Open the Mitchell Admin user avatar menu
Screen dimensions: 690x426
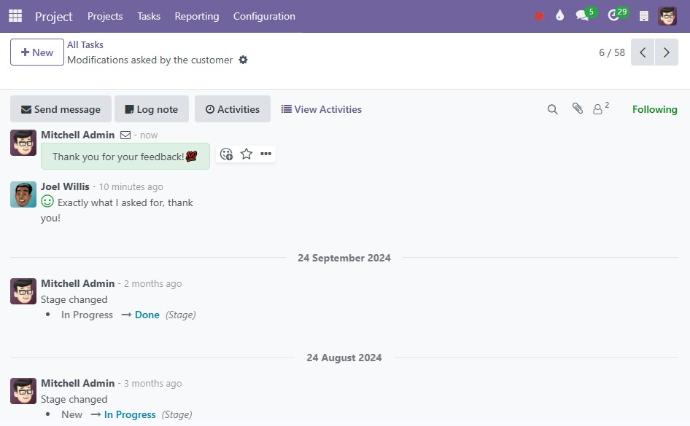668,16
